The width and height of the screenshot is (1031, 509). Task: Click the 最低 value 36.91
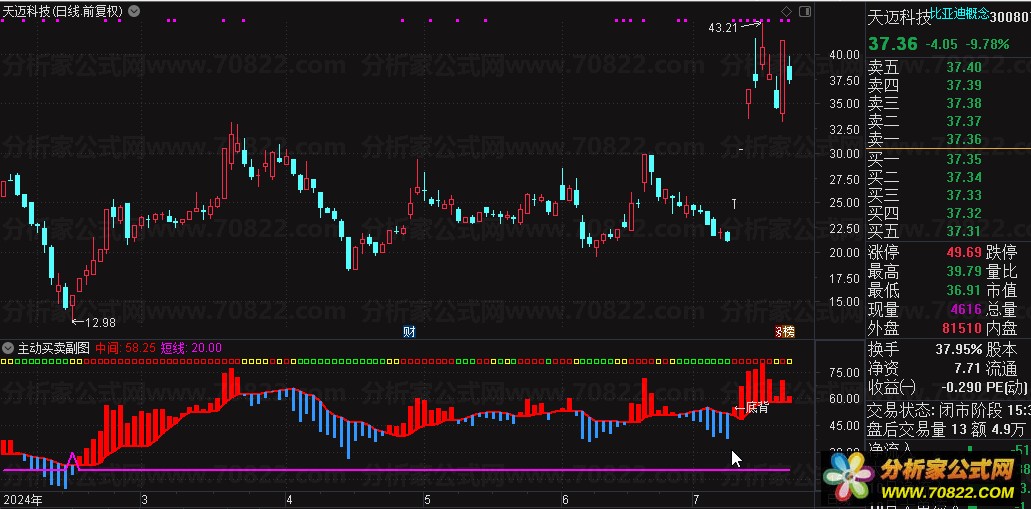coord(964,290)
